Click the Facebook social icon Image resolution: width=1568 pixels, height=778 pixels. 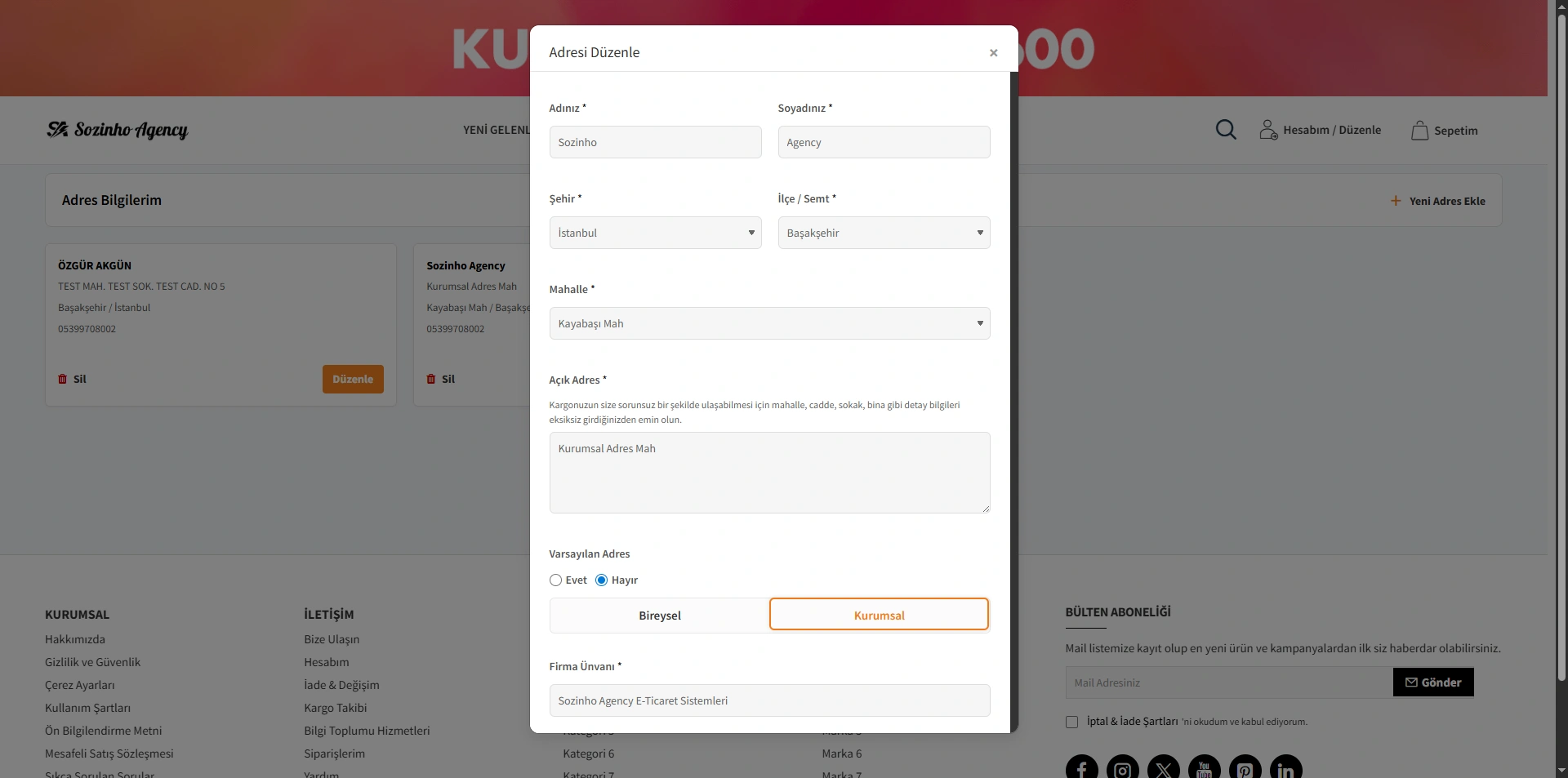[1081, 768]
